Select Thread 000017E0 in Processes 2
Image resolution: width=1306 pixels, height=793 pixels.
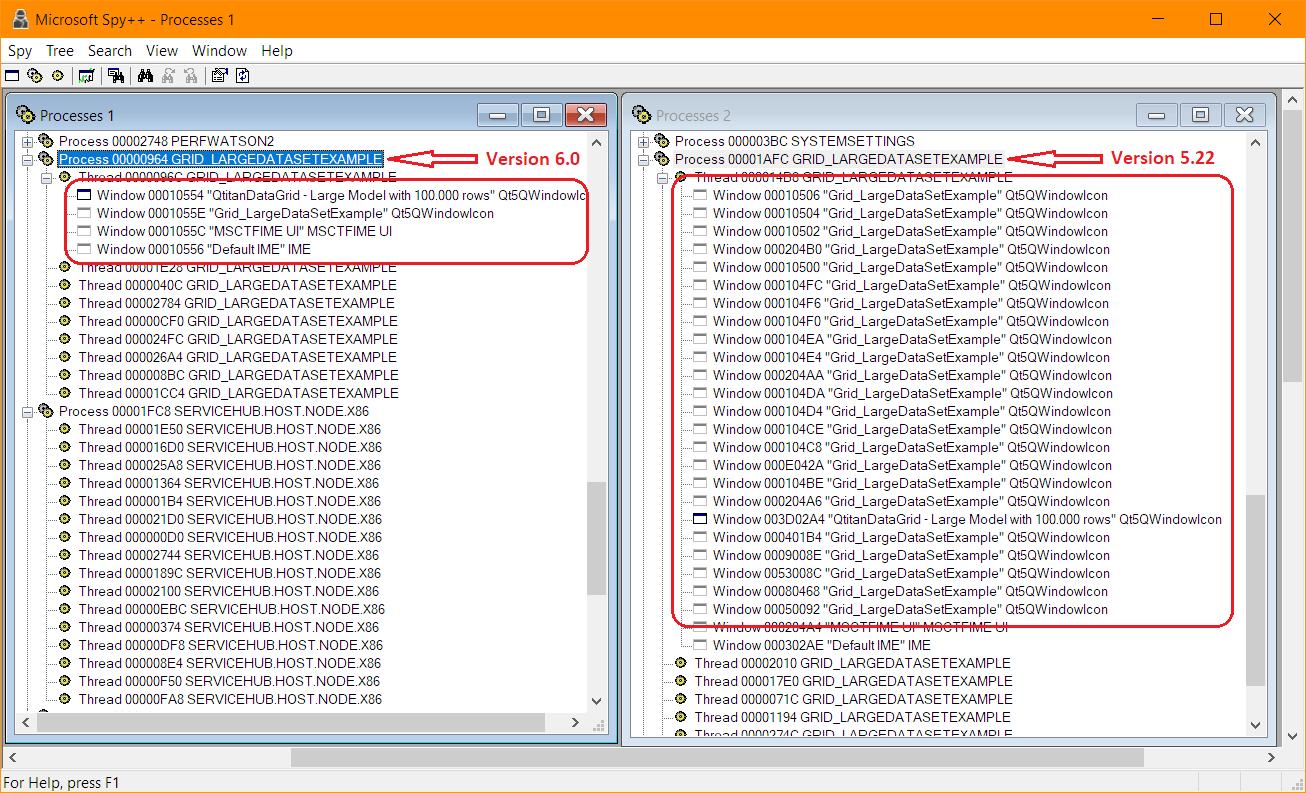853,681
